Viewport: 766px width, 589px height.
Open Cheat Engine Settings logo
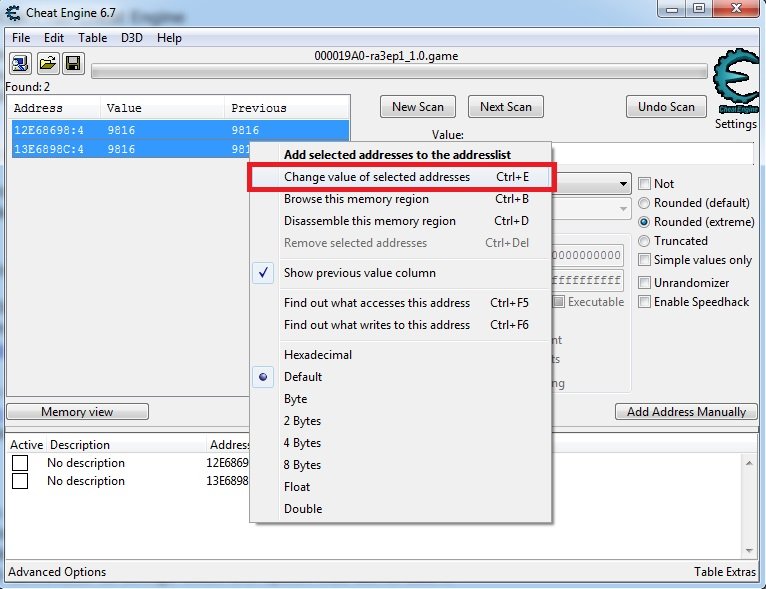735,81
